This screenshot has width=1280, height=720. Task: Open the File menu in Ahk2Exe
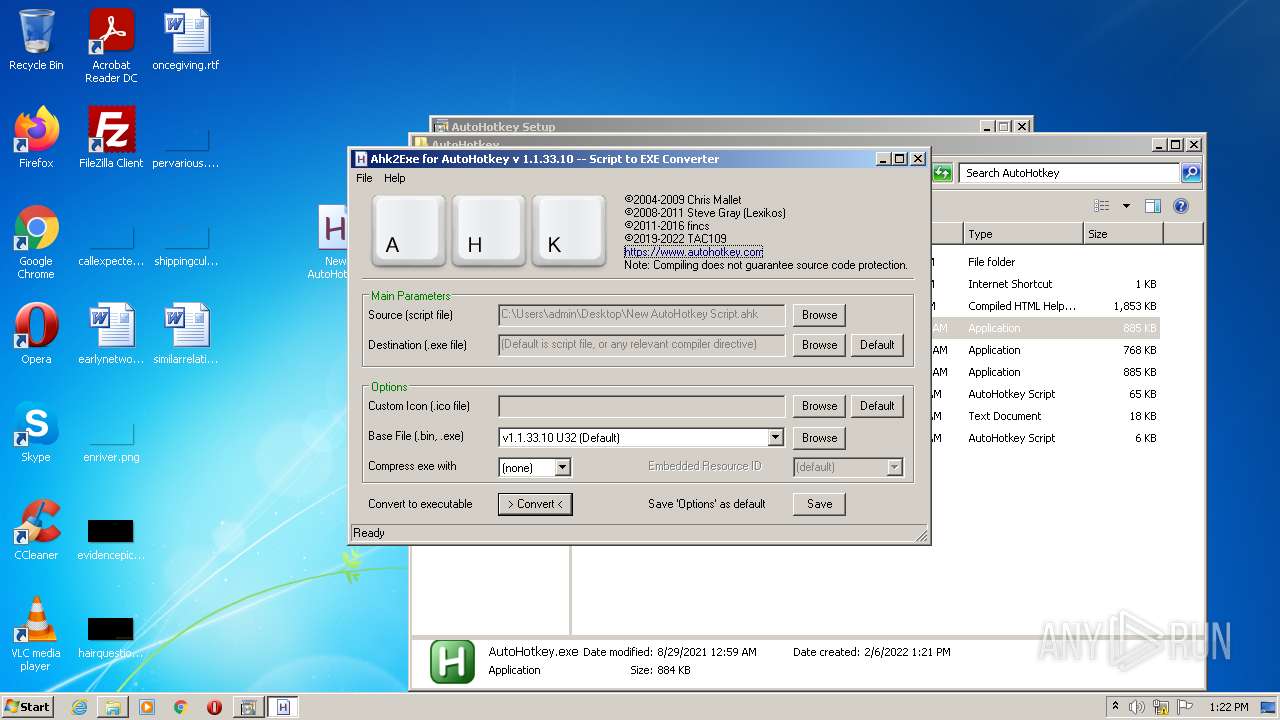pyautogui.click(x=364, y=178)
